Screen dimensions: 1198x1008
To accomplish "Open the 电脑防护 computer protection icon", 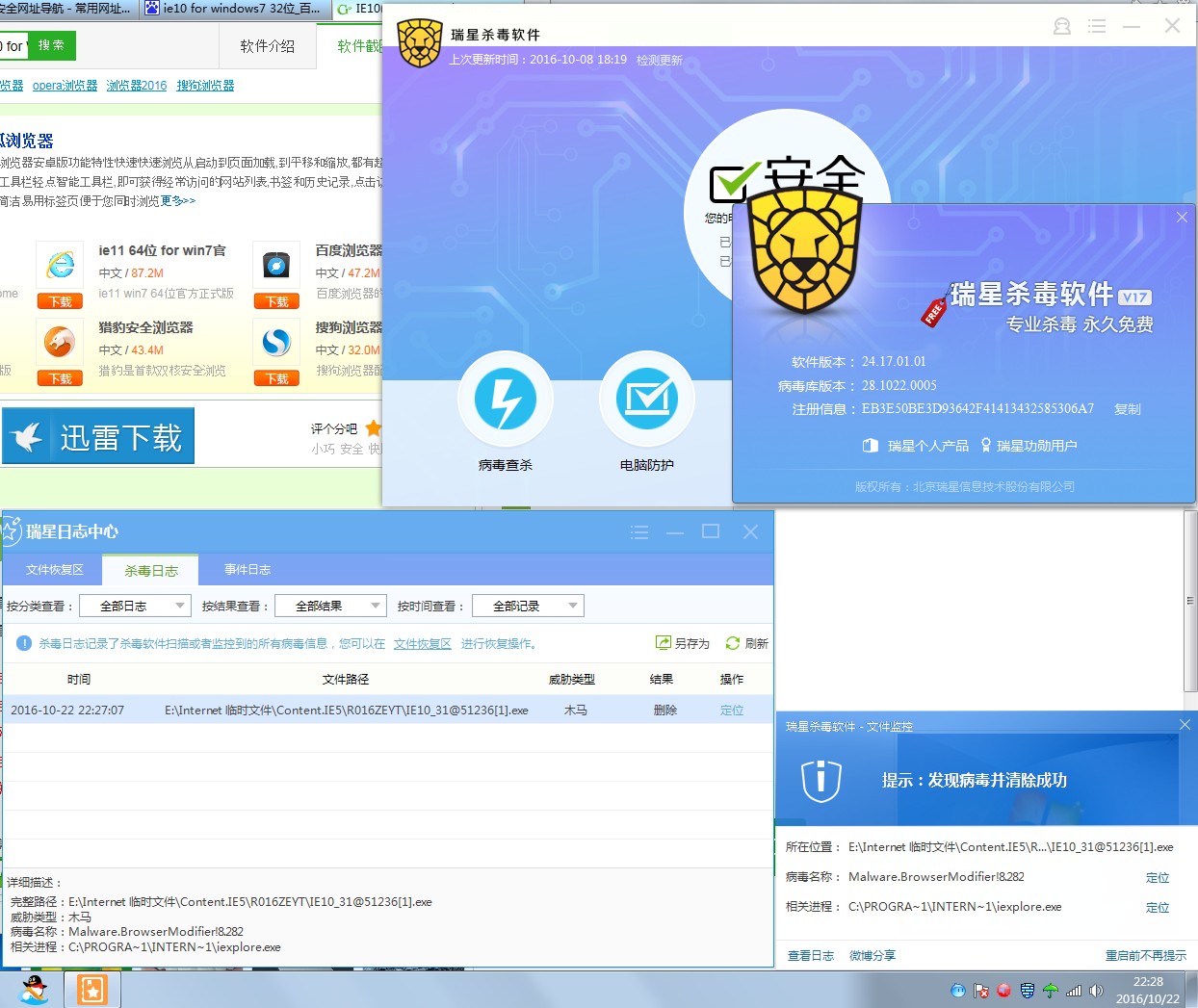I will click(647, 399).
